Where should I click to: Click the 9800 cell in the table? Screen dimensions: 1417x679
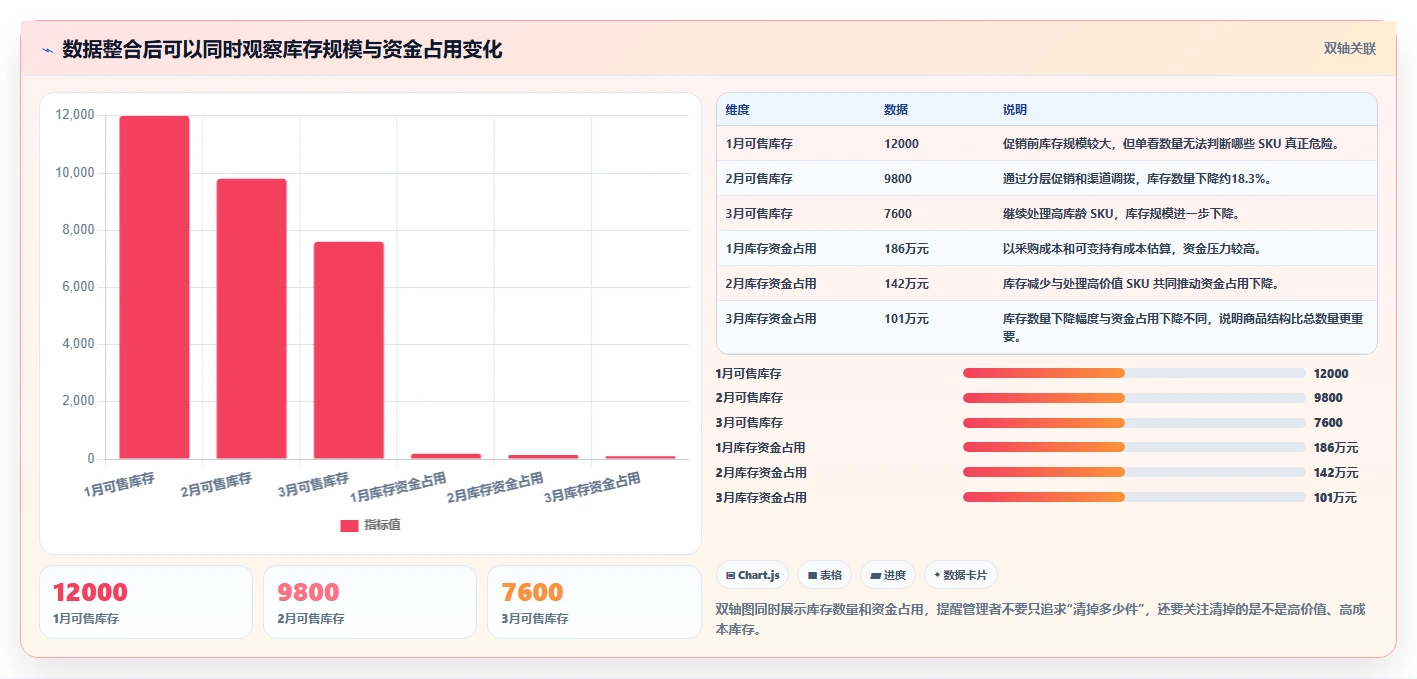[x=898, y=179]
